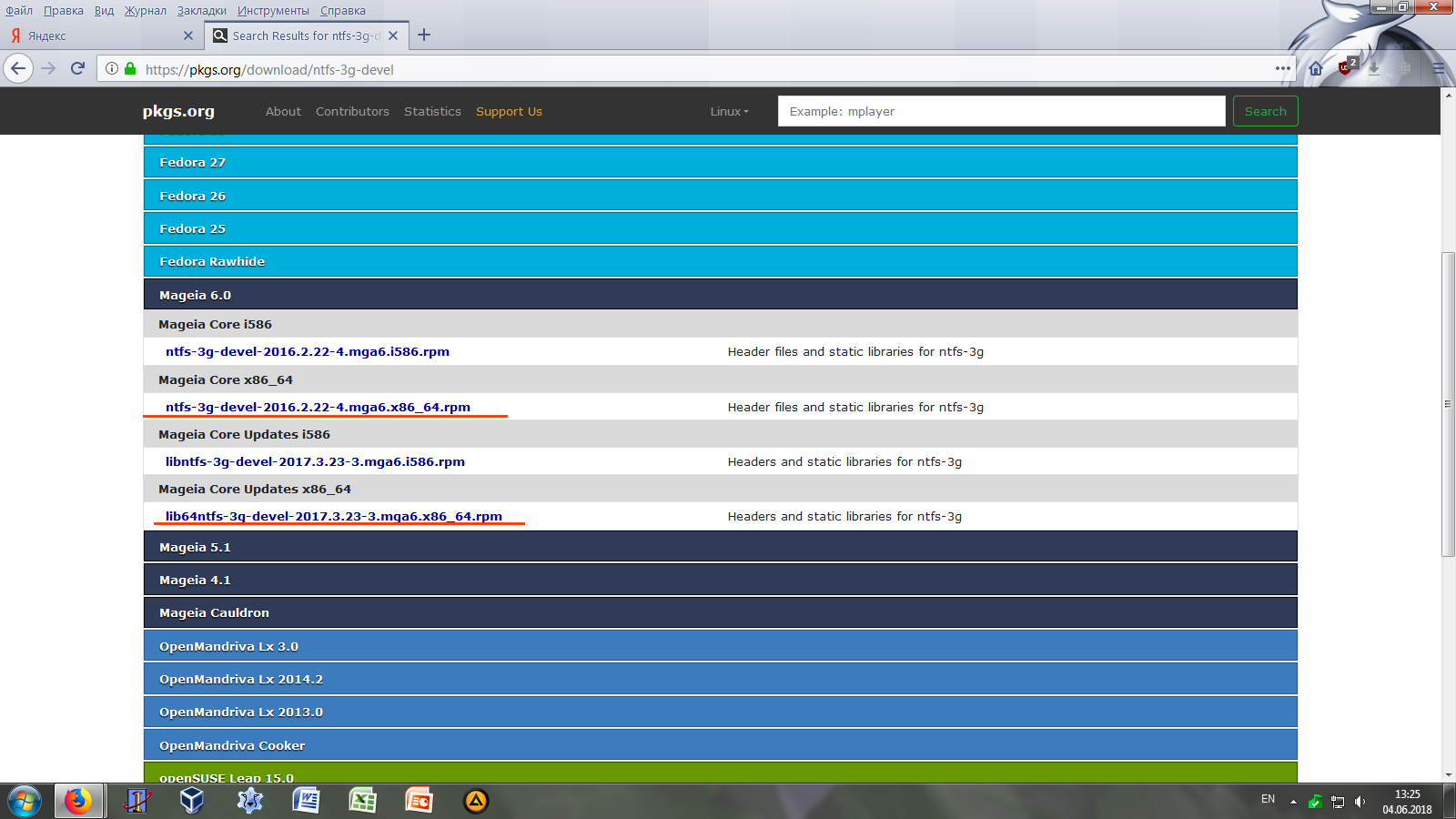The width and height of the screenshot is (1456, 819).
Task: Open the Contributors link
Action: pyautogui.click(x=352, y=111)
